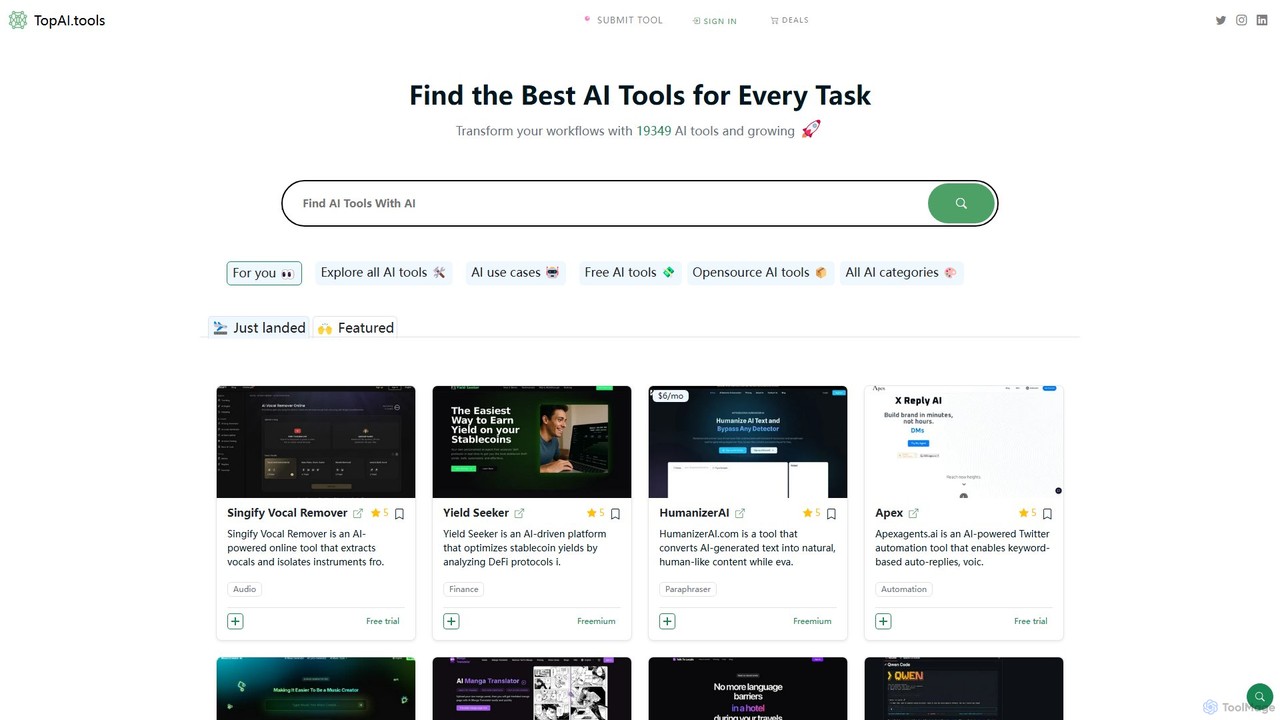Click HumanizerAI star rating
This screenshot has width=1280, height=720.
(x=811, y=513)
